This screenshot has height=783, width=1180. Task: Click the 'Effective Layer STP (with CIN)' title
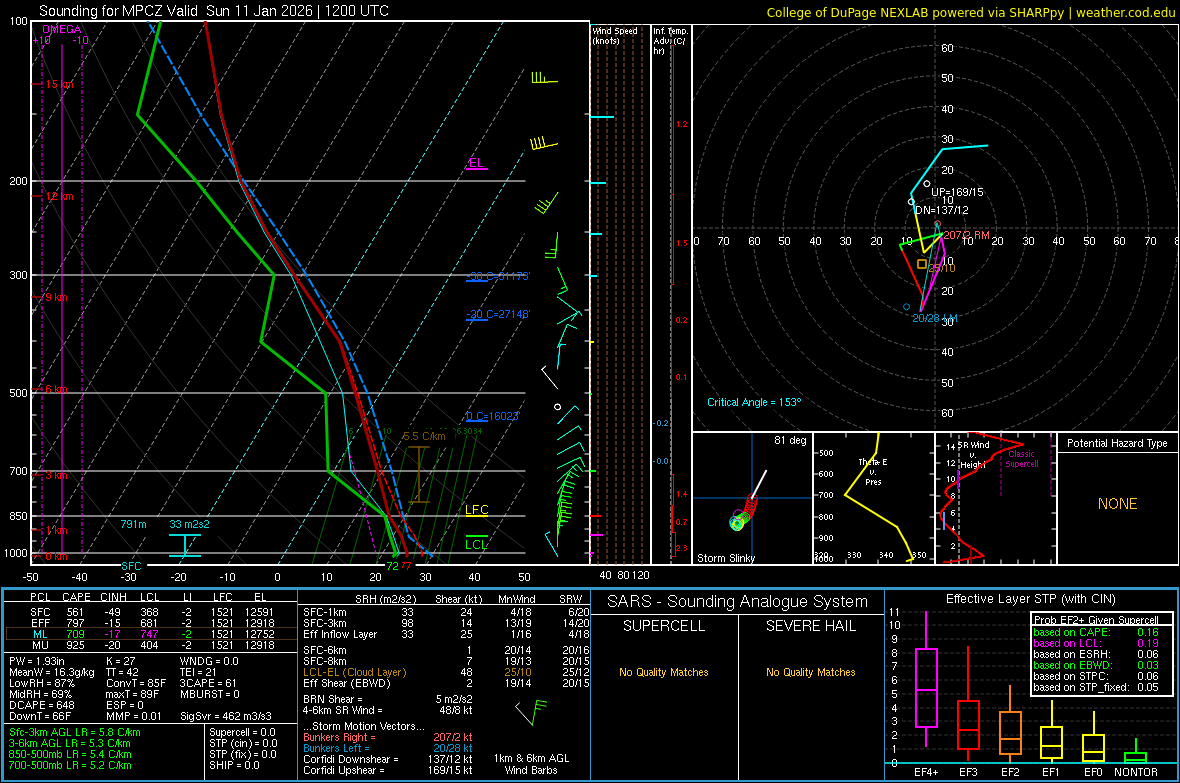[1030, 599]
